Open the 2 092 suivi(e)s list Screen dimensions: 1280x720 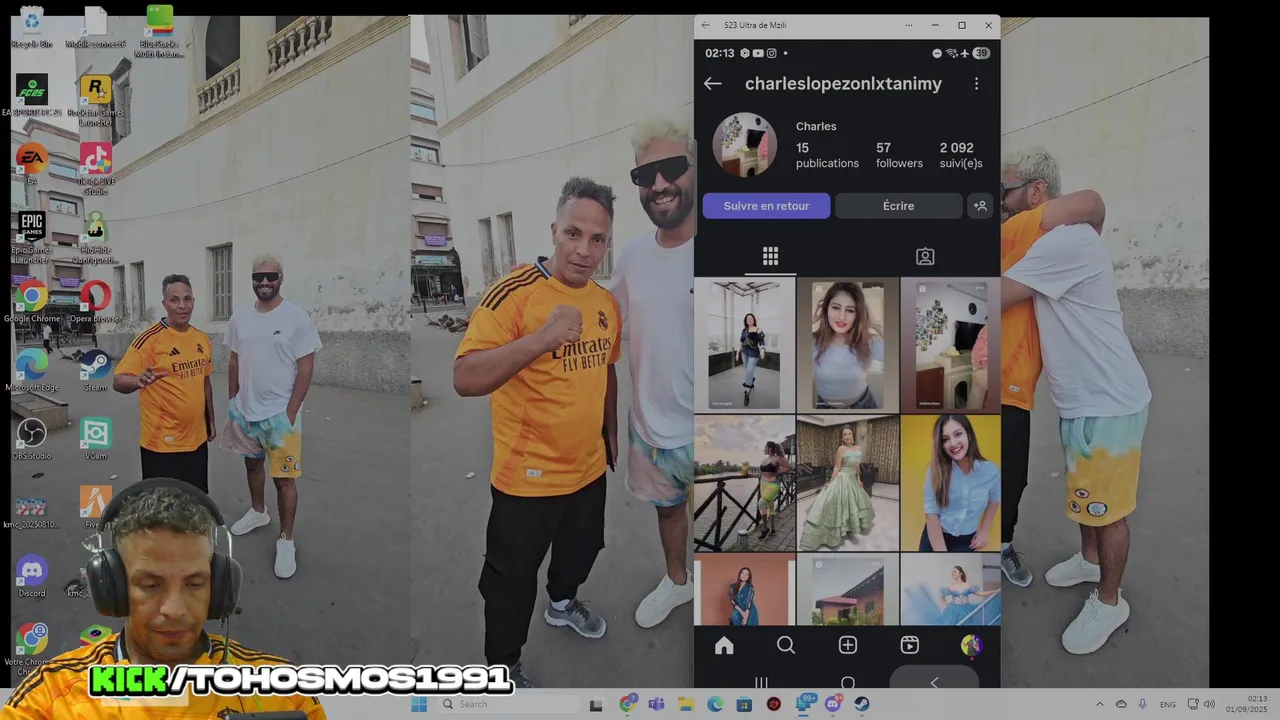[961, 155]
